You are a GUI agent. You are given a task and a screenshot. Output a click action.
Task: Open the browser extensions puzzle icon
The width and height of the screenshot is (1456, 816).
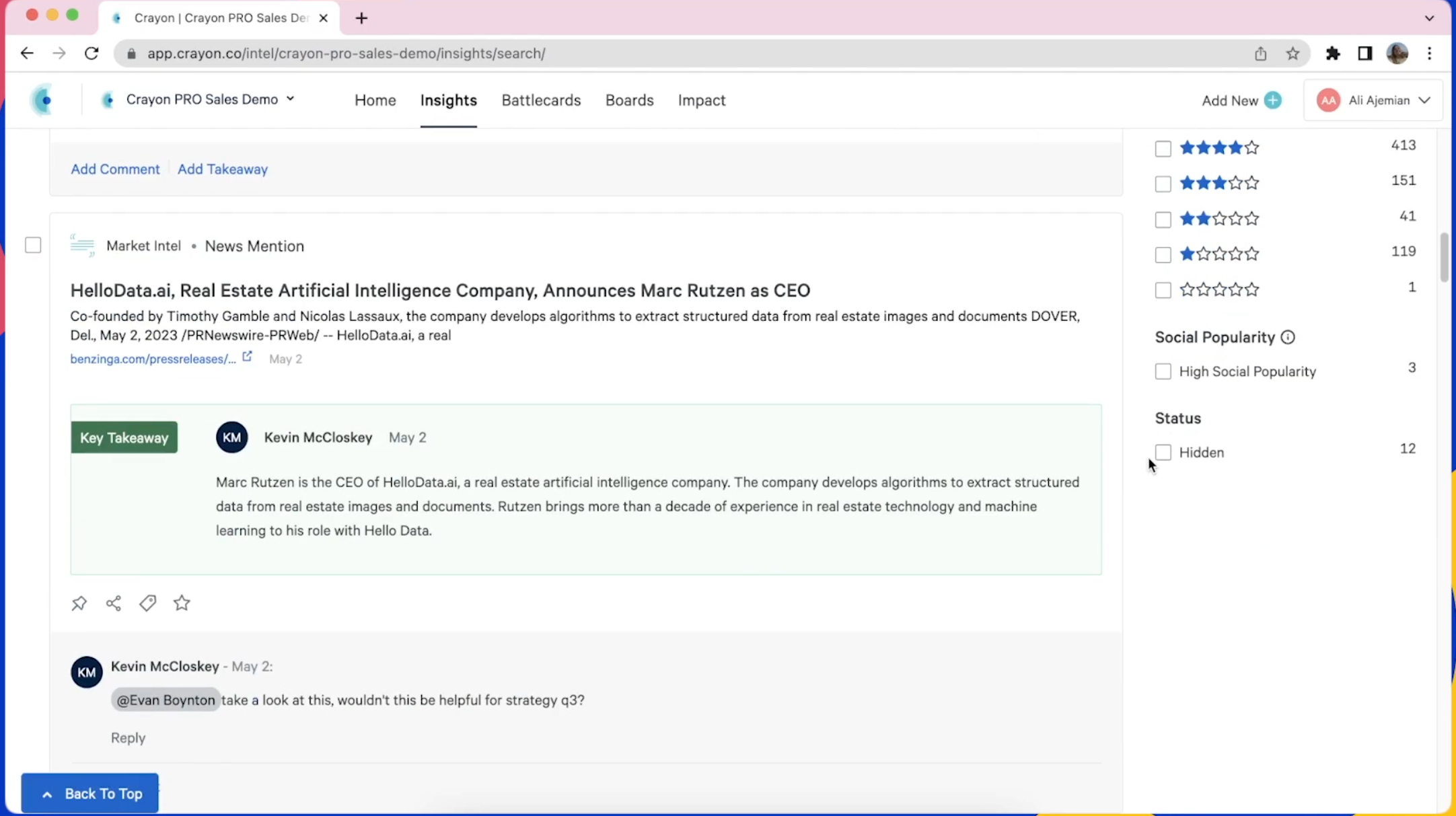(1333, 53)
